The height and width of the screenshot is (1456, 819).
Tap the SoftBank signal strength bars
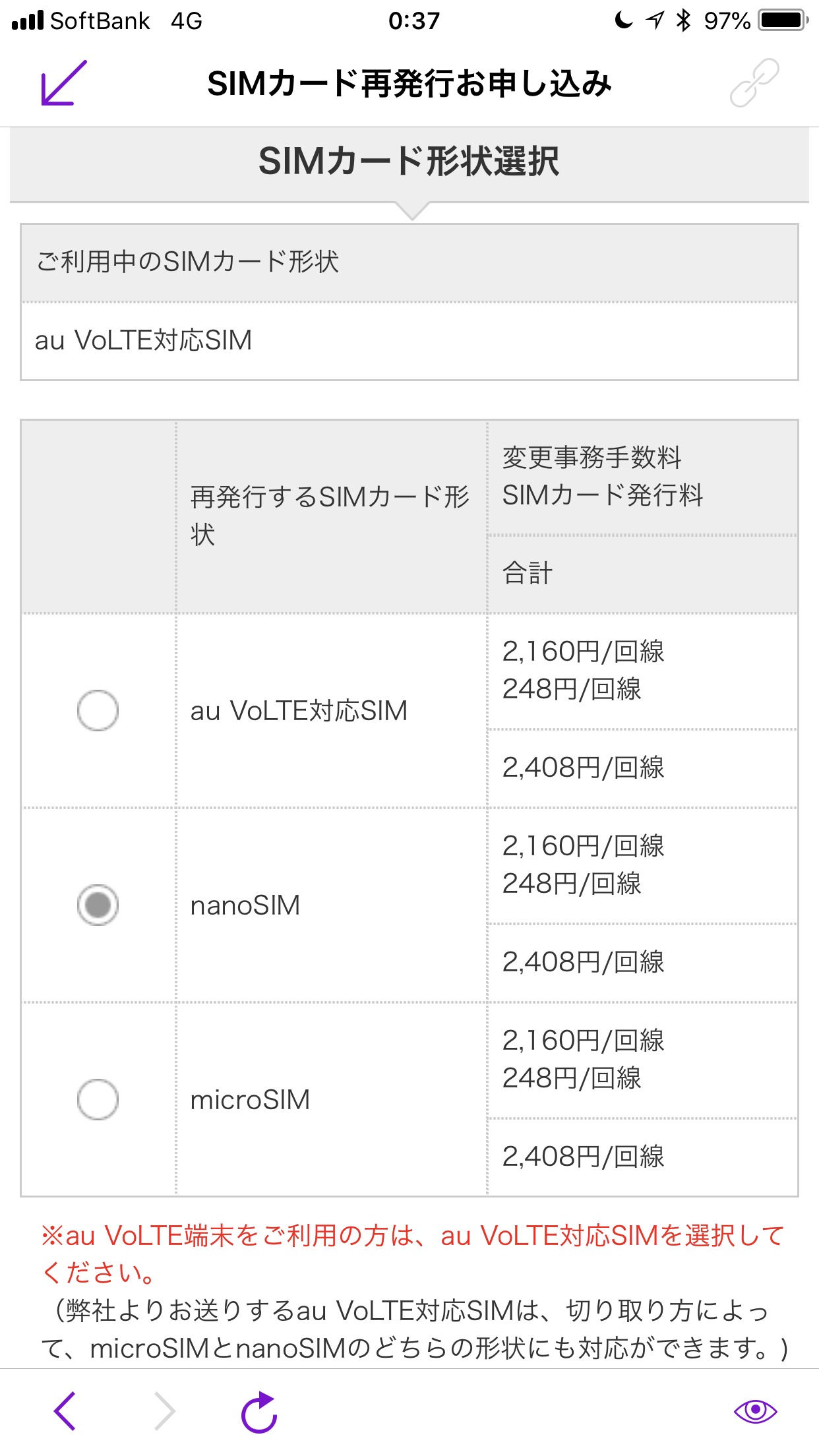pos(28,20)
